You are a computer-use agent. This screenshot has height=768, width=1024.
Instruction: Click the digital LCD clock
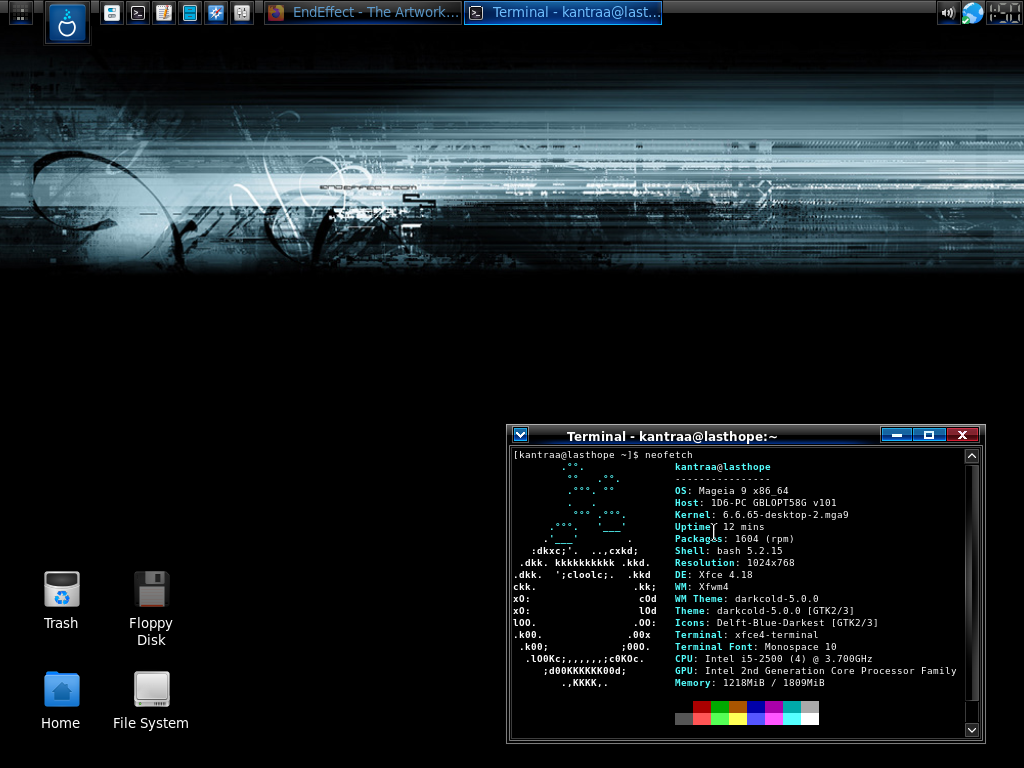tap(1004, 12)
